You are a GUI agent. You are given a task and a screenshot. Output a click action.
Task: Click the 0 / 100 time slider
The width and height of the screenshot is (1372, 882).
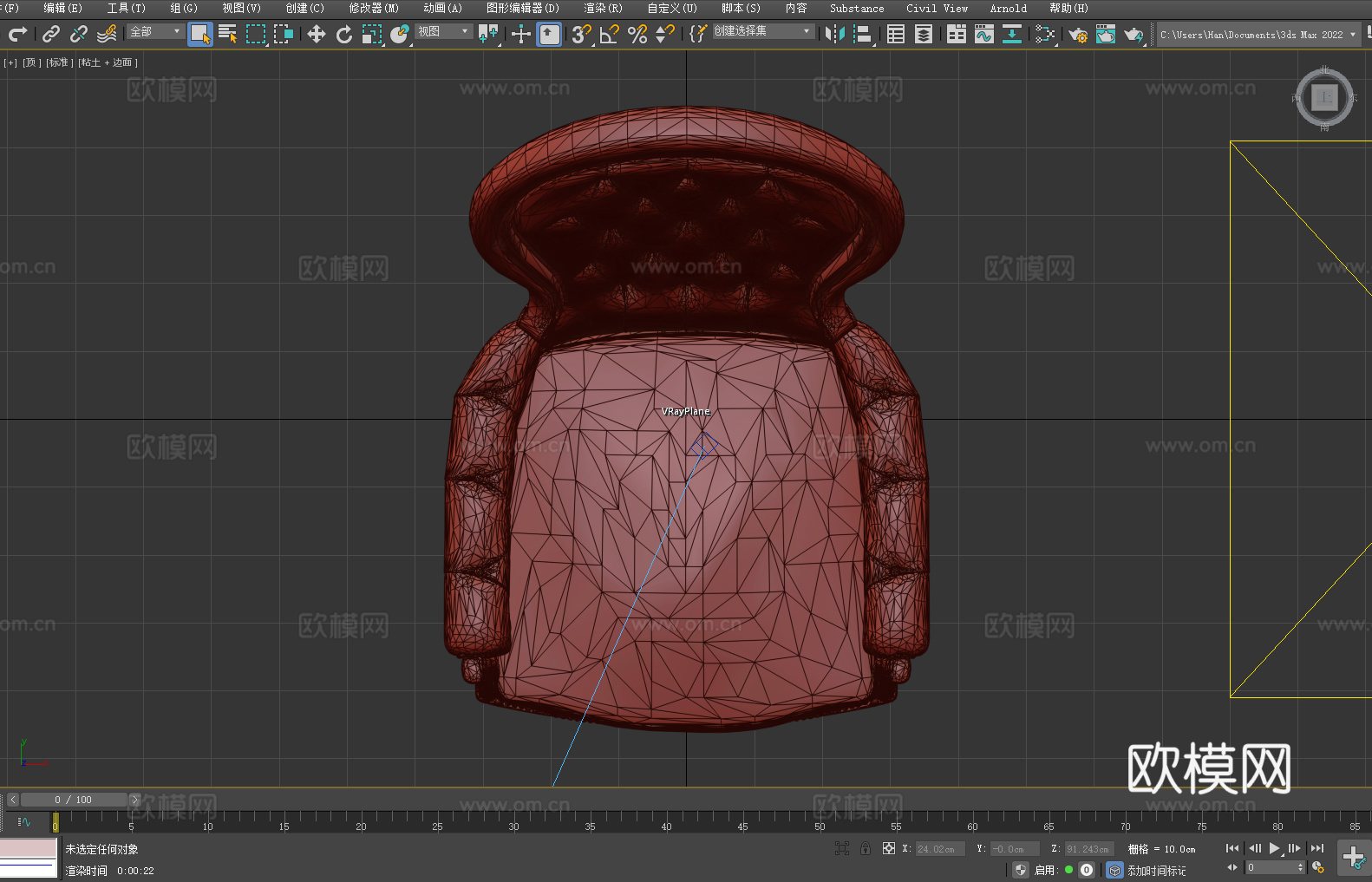74,800
